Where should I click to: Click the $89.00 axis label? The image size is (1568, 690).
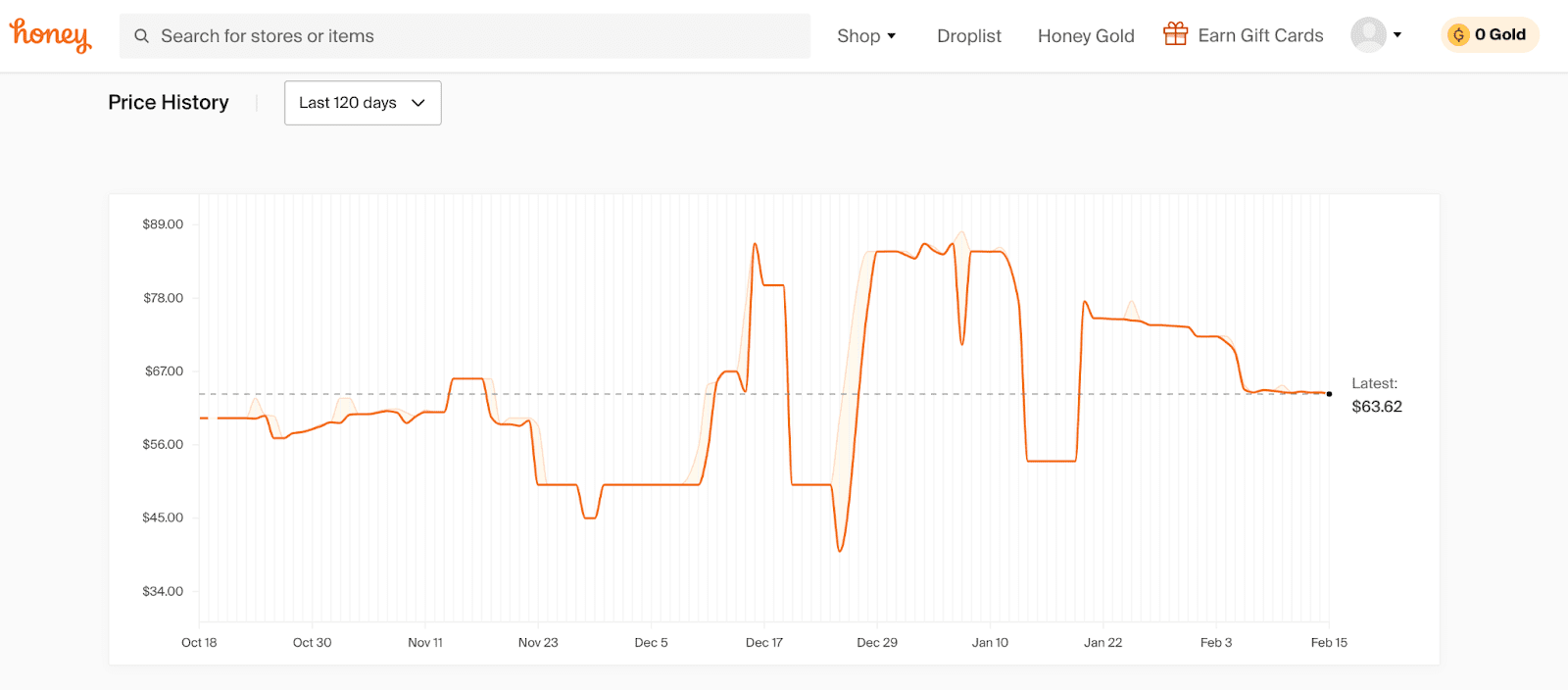click(163, 224)
